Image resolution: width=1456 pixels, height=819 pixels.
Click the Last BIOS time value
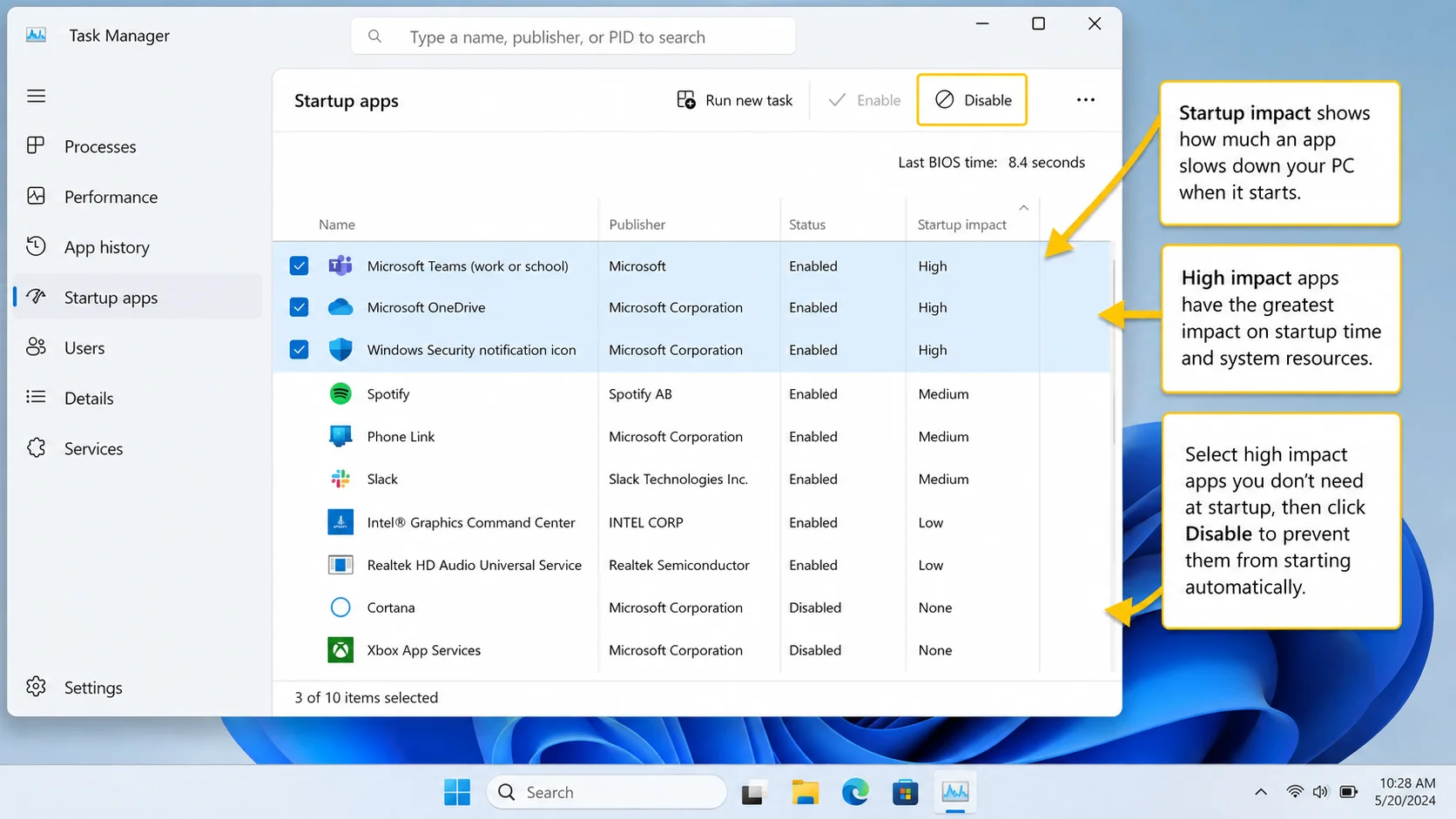click(1047, 162)
